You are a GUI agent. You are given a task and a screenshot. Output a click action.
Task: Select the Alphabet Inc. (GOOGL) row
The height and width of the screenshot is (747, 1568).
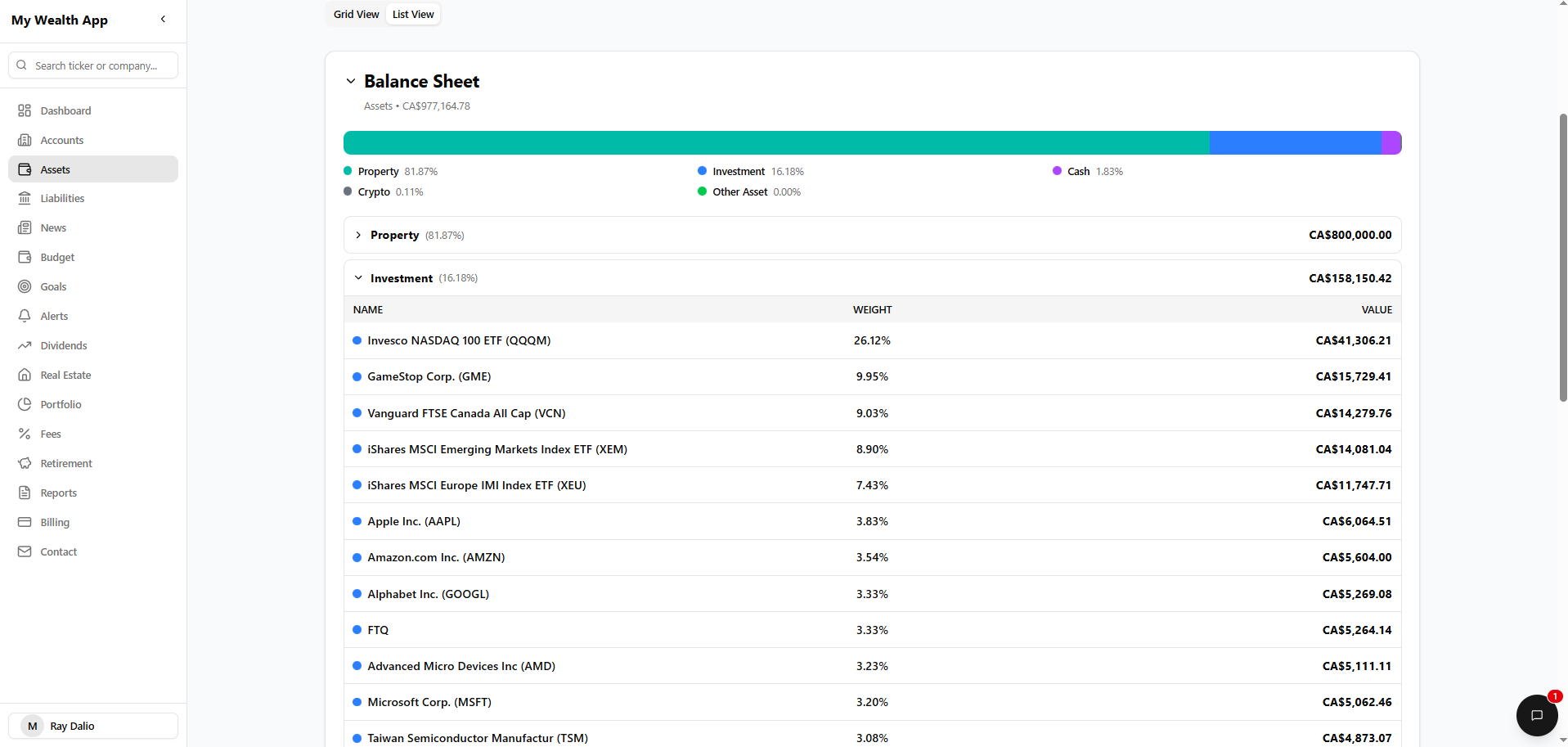tap(873, 594)
